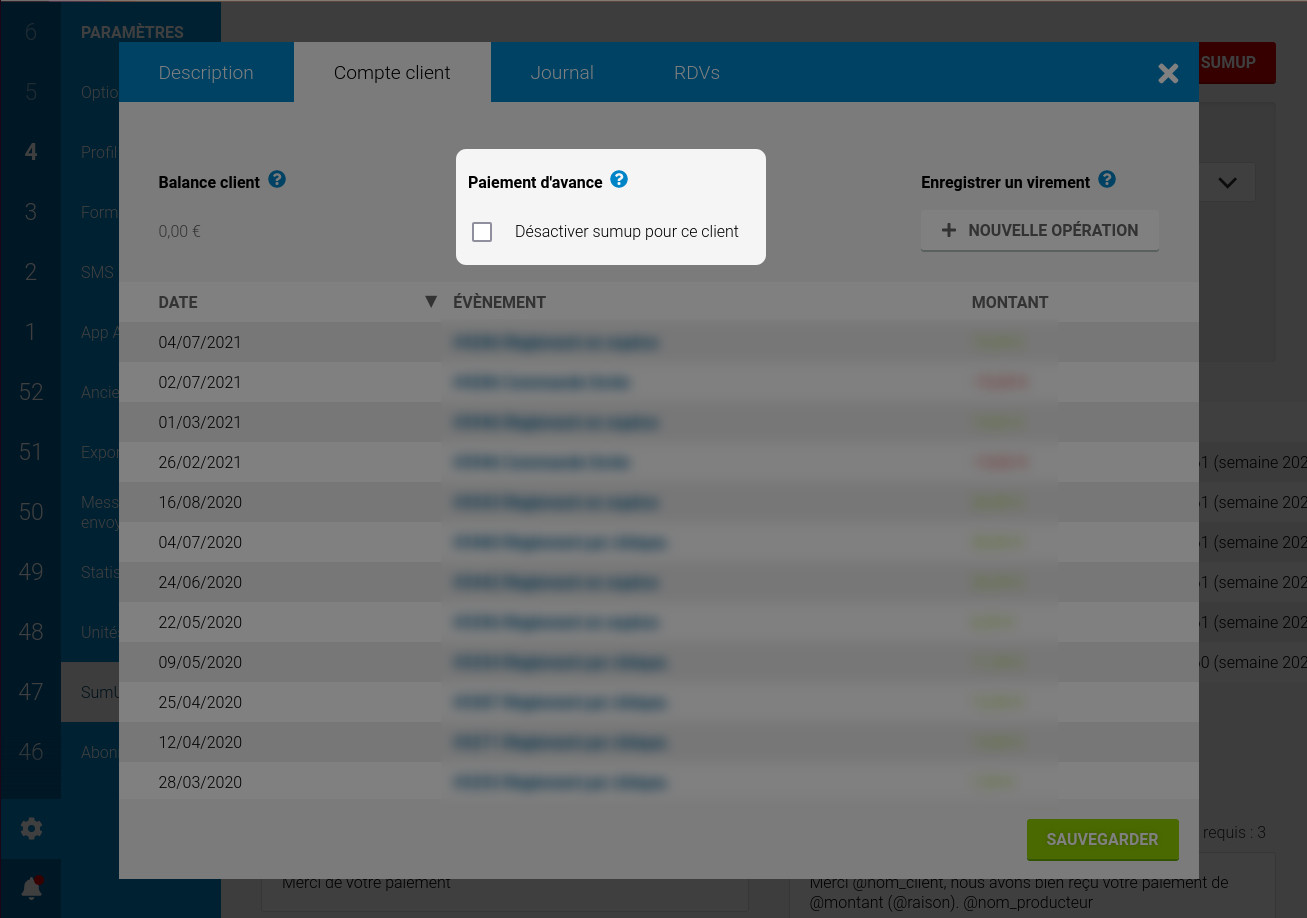
Task: Expand the dropdown chevron behind the dialog
Action: [1227, 183]
